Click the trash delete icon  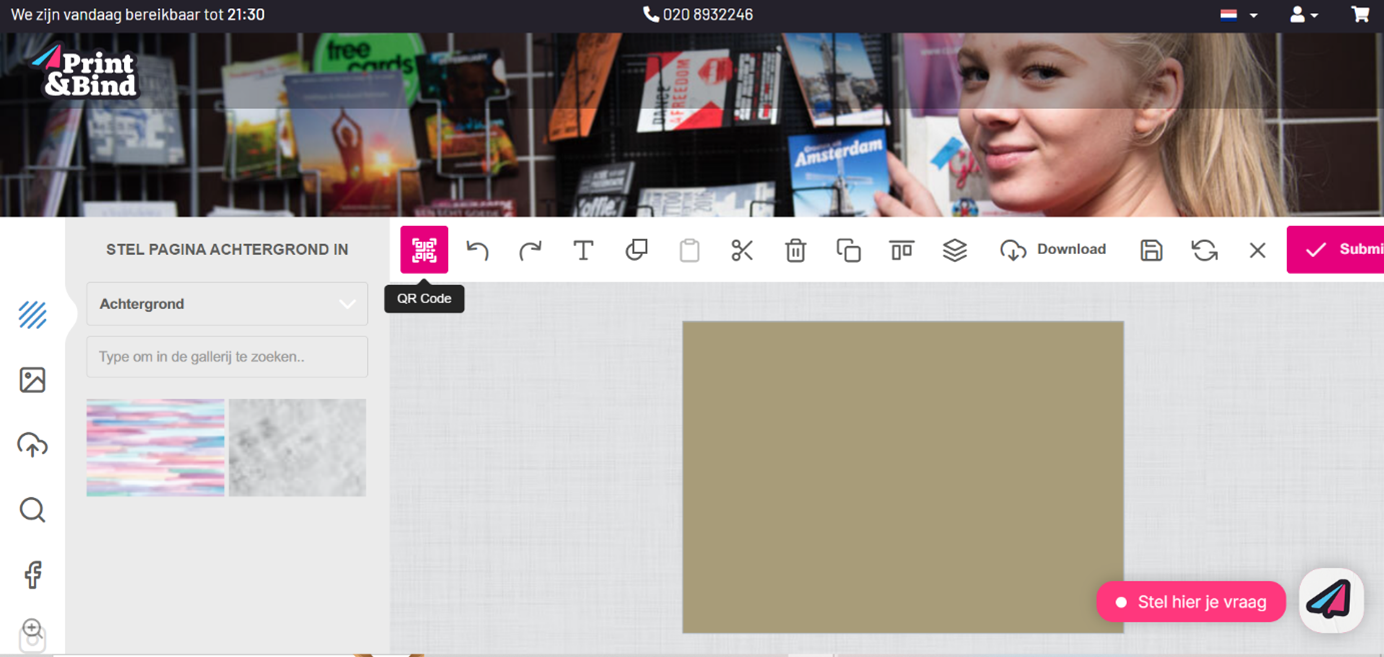pos(795,250)
